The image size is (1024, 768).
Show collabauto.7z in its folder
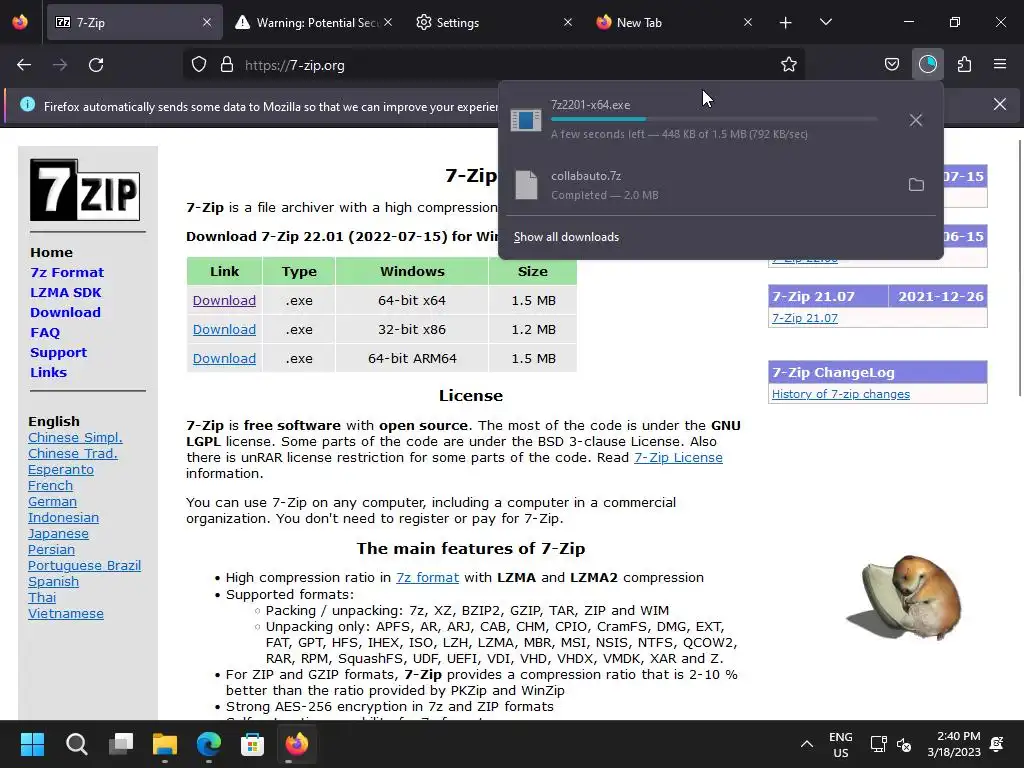[x=916, y=185]
